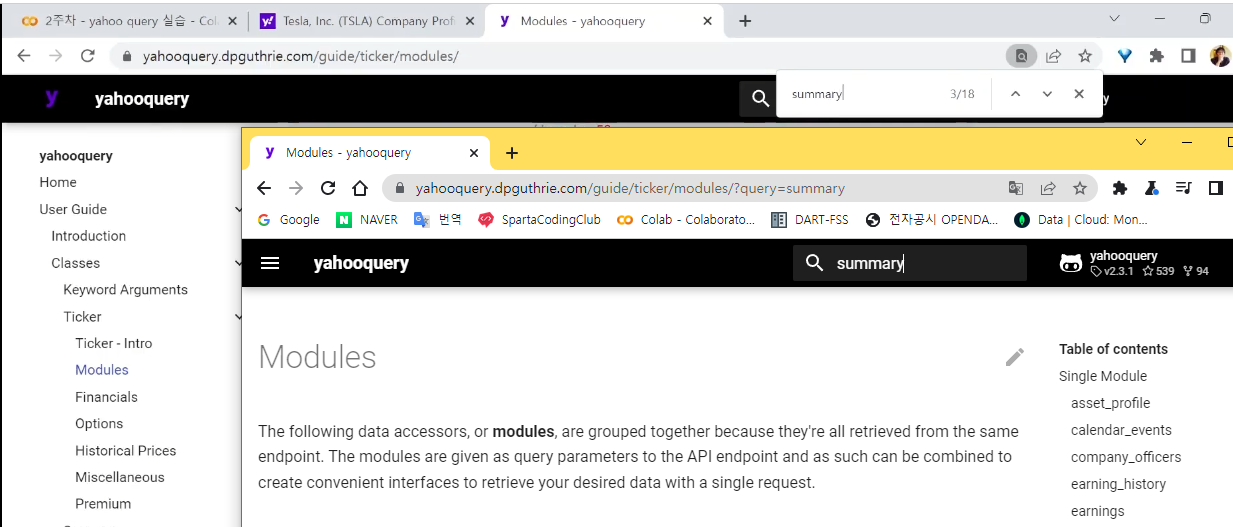Open profile avatar in back window
This screenshot has height=527, width=1233.
coord(1220,56)
